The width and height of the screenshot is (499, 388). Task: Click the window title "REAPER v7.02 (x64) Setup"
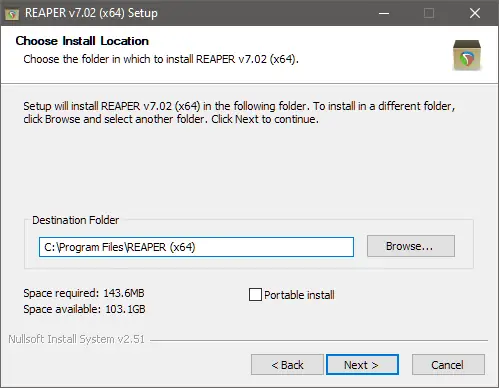[91, 13]
